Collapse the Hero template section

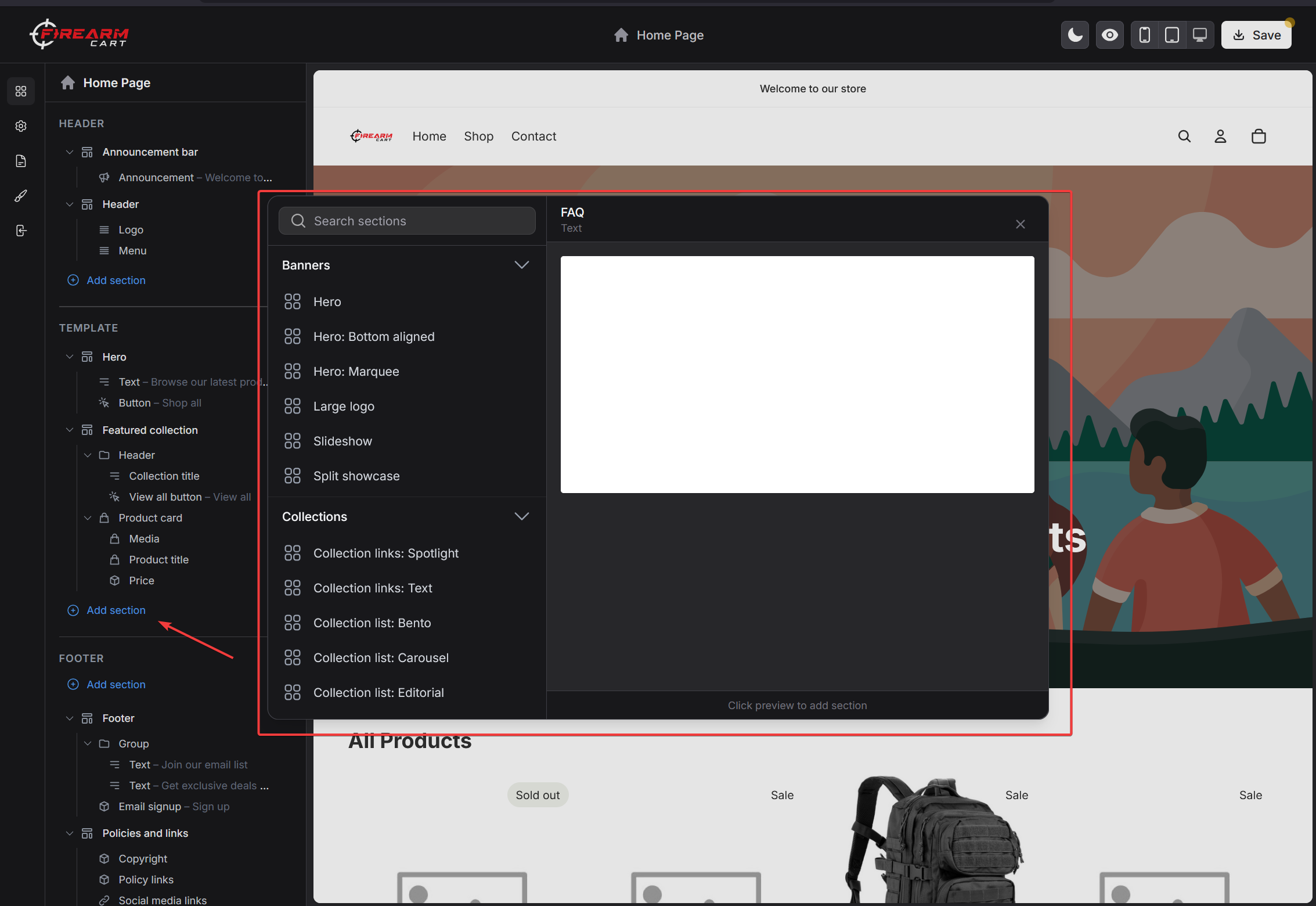pos(70,357)
